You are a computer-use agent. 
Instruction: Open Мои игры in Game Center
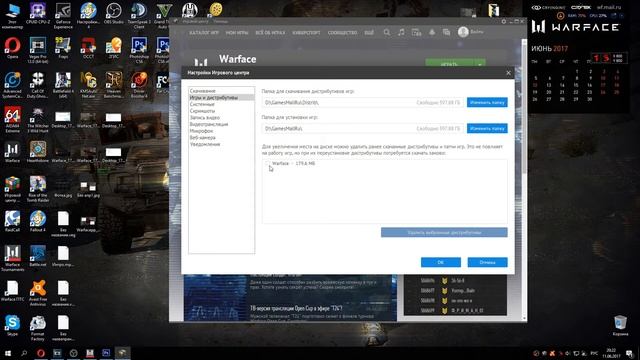point(237,32)
